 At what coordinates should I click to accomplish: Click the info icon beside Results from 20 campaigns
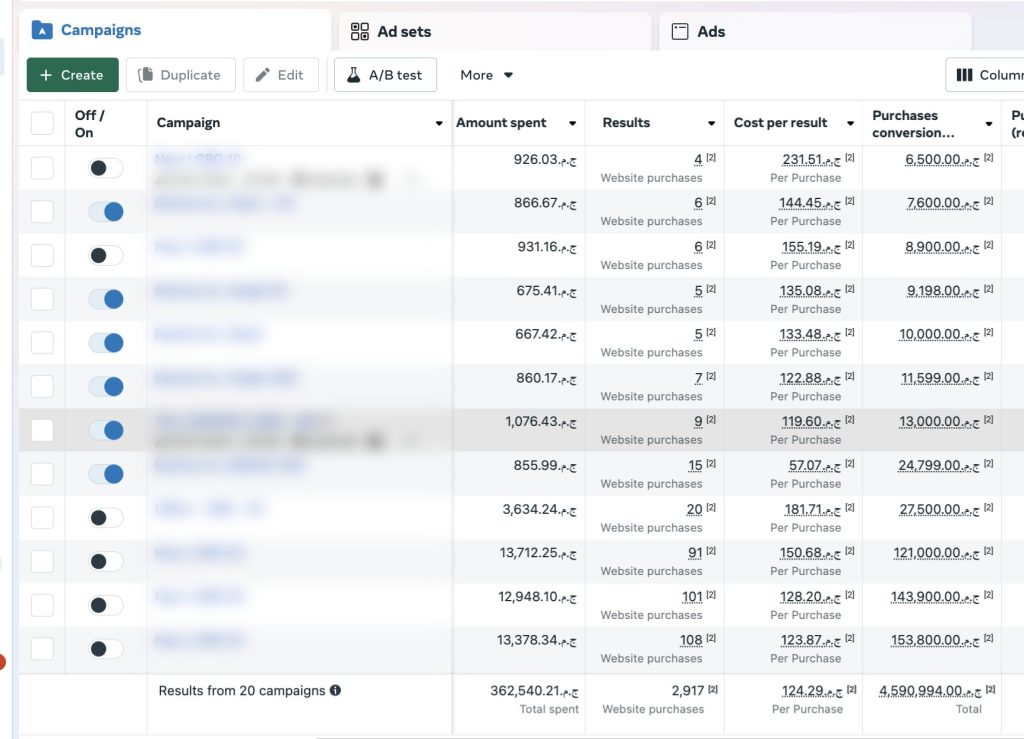coord(336,690)
